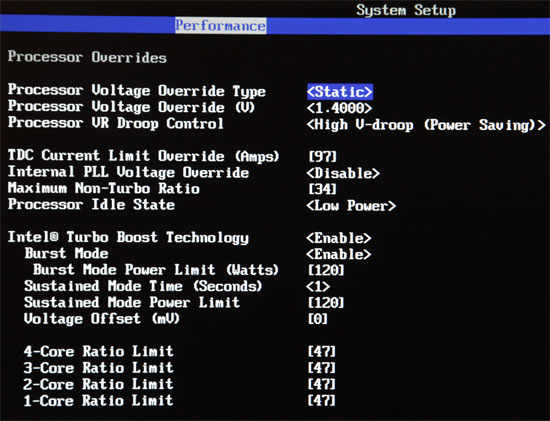Edit Sustained Mode Power Limit 120 value
Viewport: 550px width, 421px height.
326,303
